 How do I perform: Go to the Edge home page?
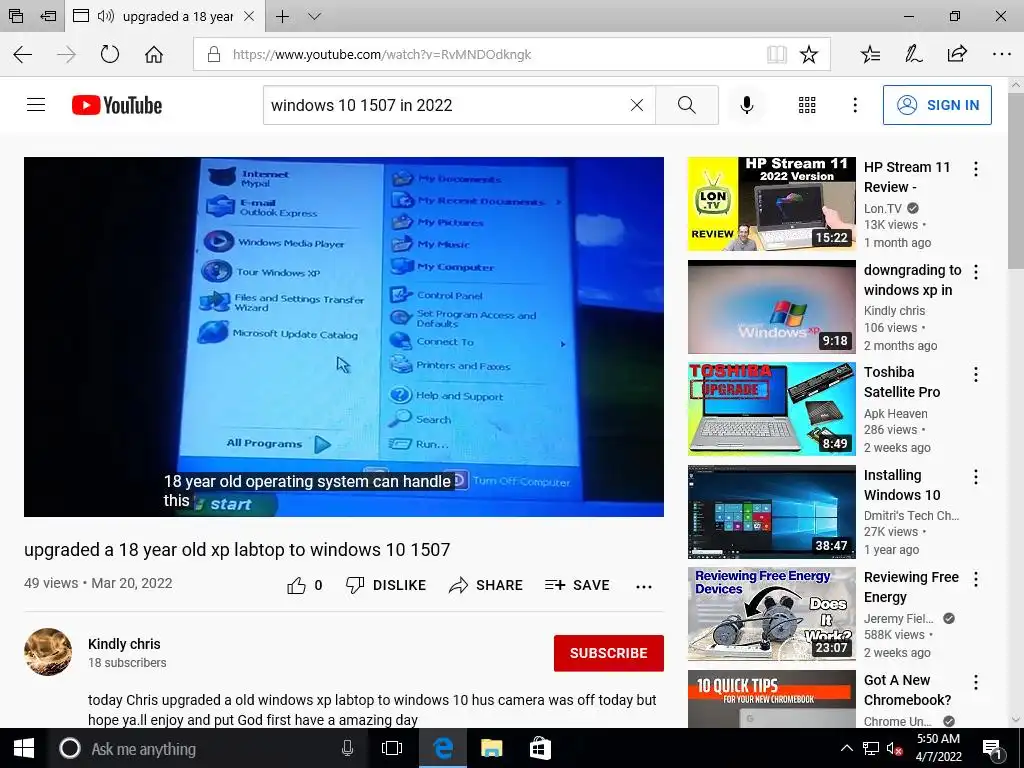coord(153,54)
